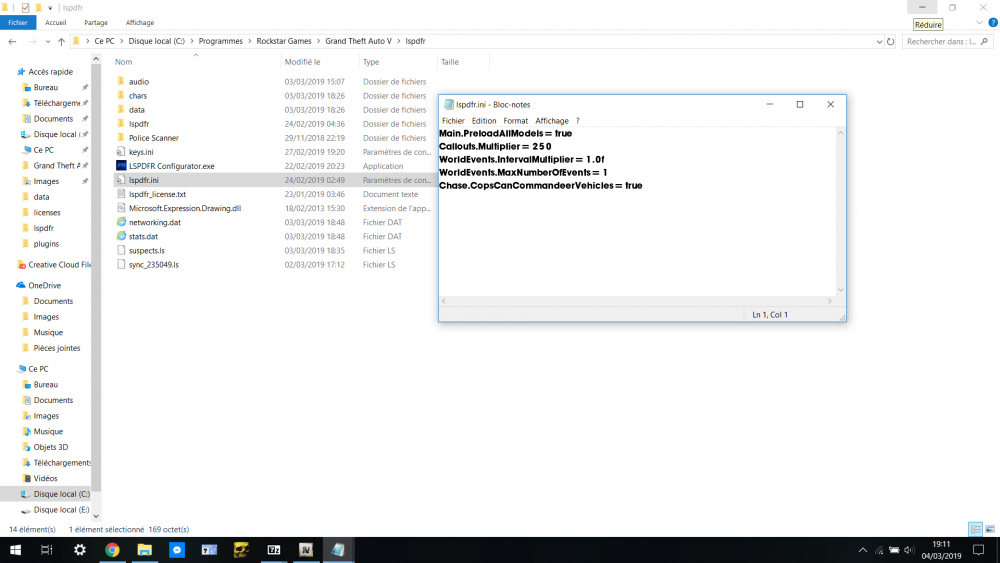This screenshot has height=563, width=1000.
Task: Select LSPDFR Configurator.exe file
Action: coord(172,166)
